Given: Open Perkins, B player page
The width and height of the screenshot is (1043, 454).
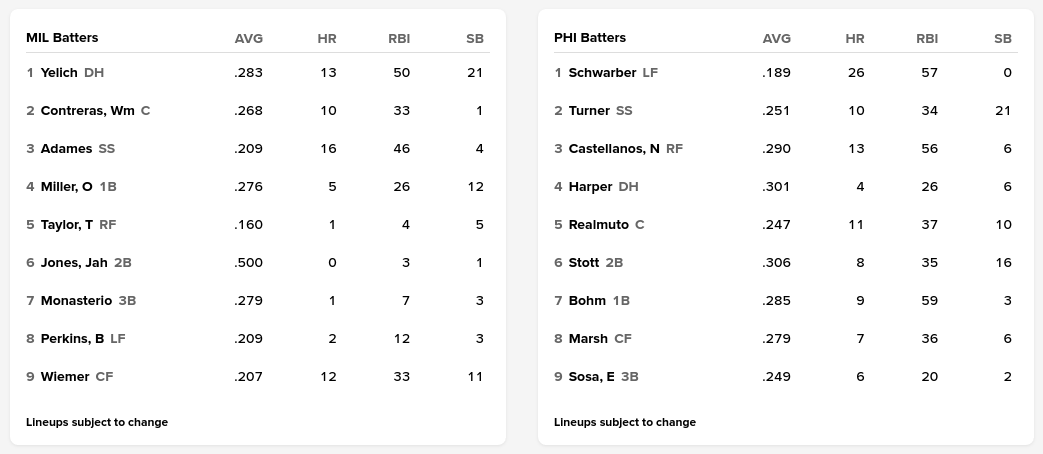Looking at the screenshot, I should point(72,339).
